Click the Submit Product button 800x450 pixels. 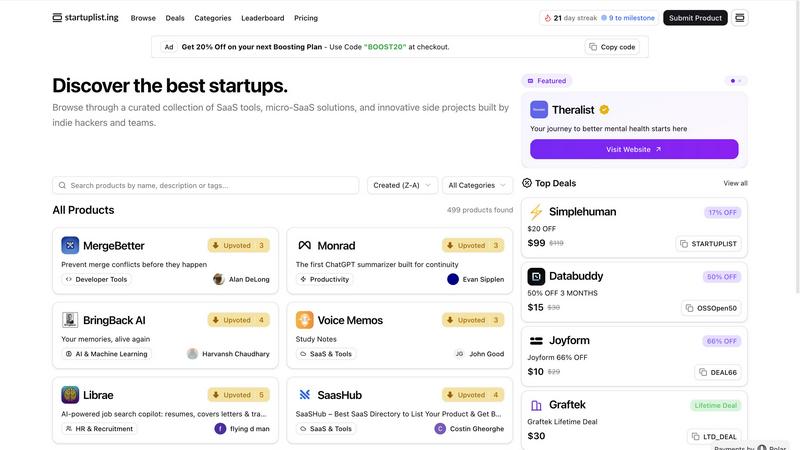click(695, 18)
